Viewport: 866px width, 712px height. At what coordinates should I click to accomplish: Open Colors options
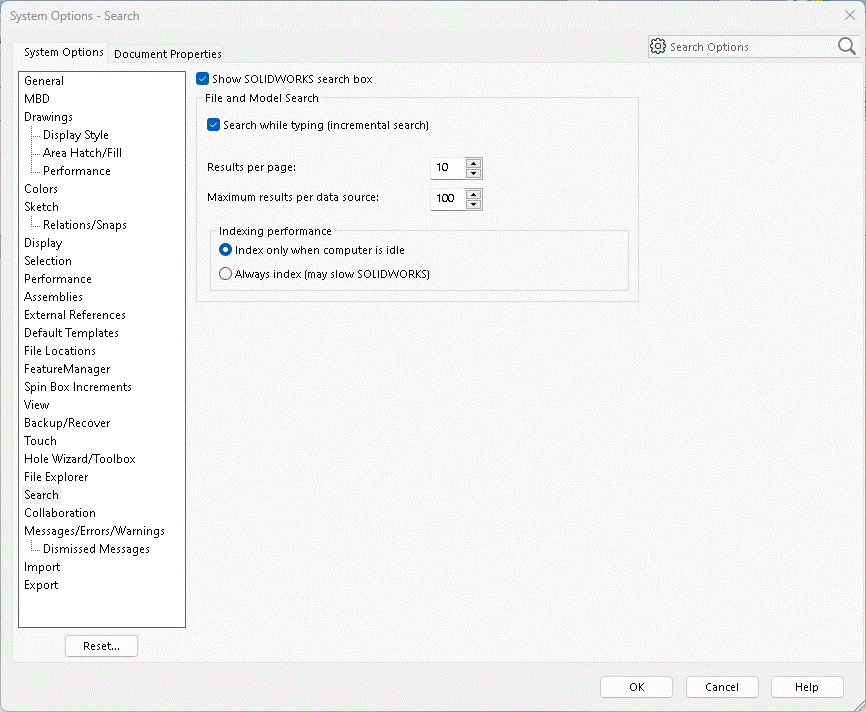point(41,189)
